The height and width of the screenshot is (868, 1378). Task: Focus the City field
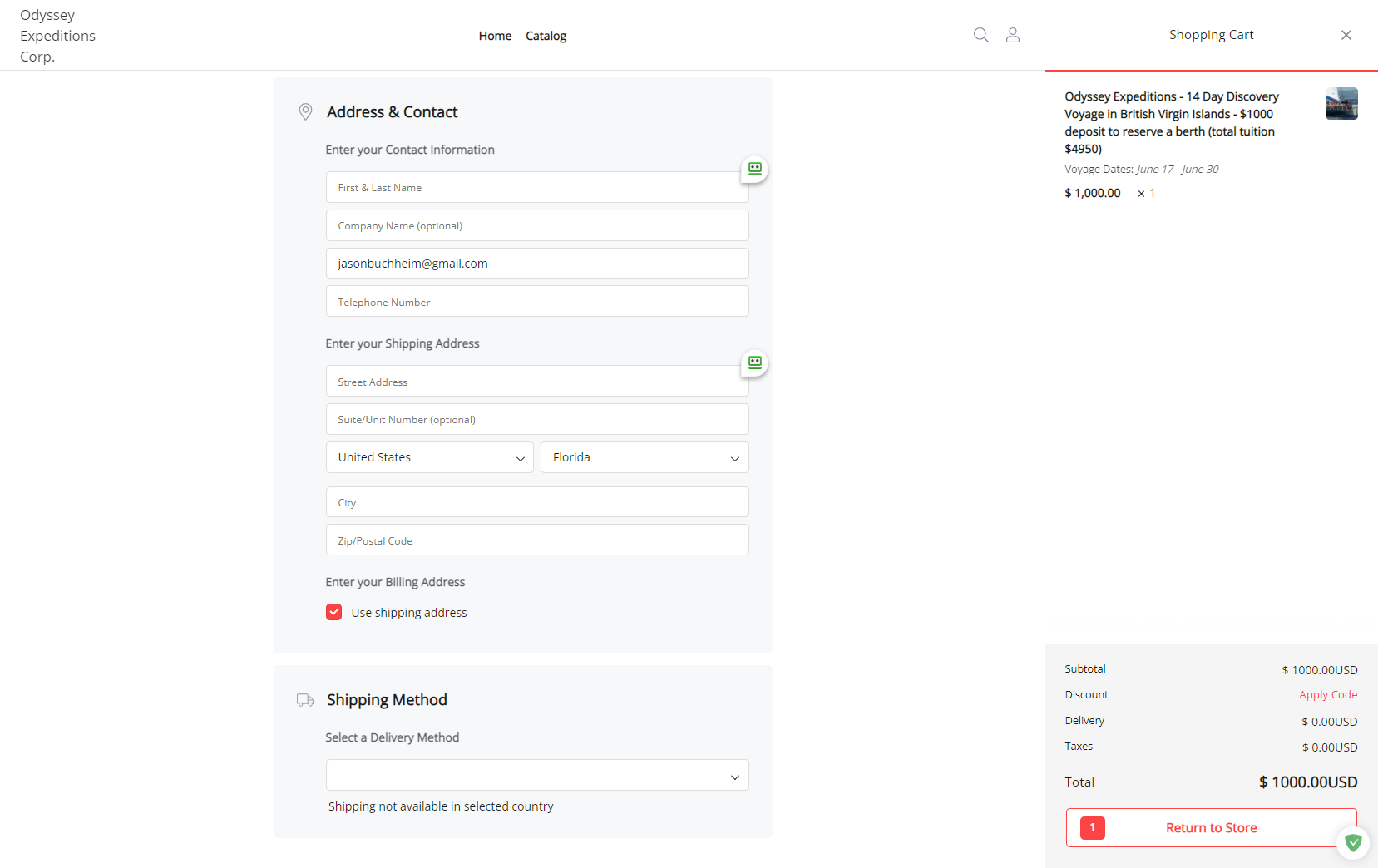point(537,502)
